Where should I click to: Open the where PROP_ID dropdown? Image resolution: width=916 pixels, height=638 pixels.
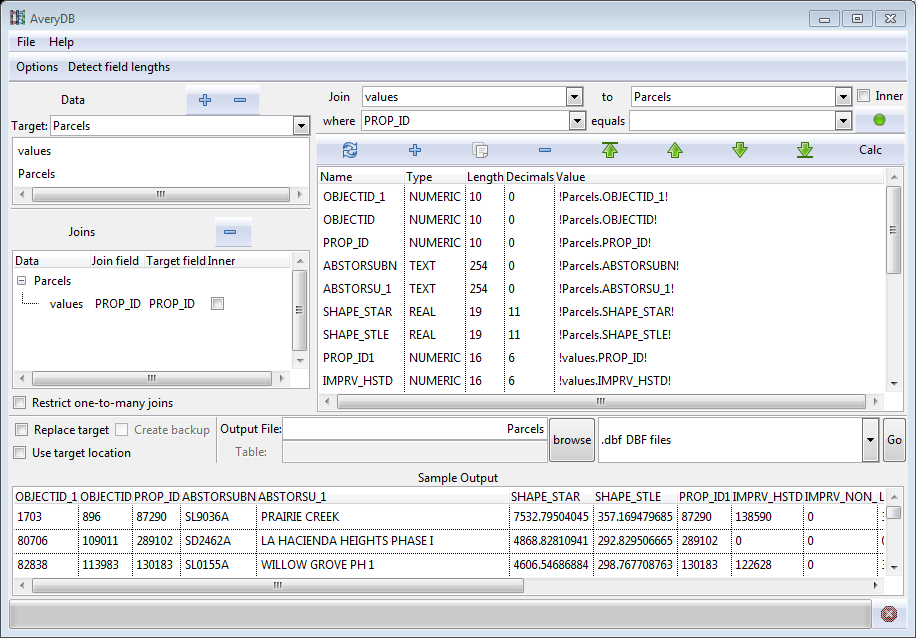575,120
